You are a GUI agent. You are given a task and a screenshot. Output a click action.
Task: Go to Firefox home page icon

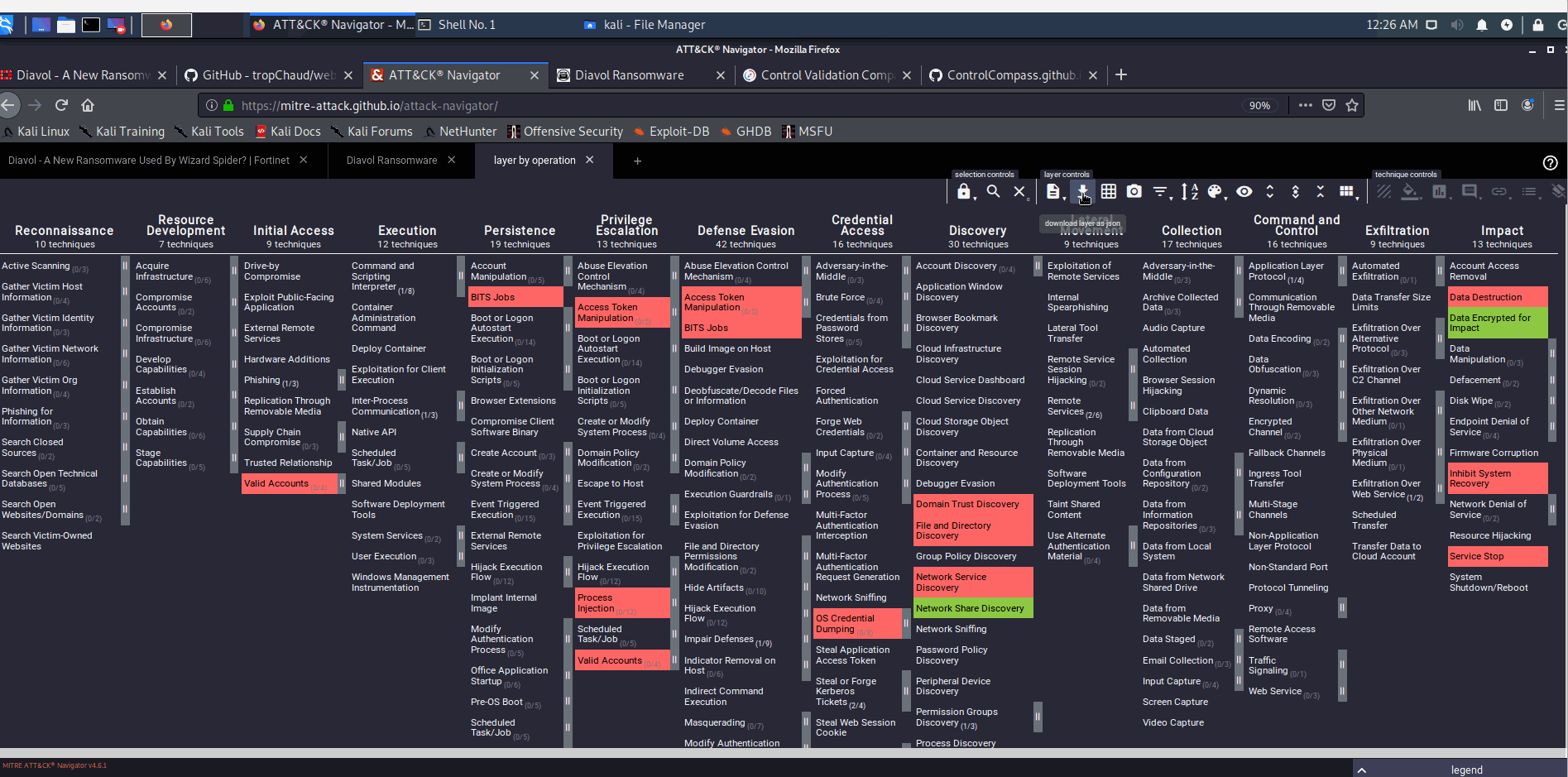[88, 105]
